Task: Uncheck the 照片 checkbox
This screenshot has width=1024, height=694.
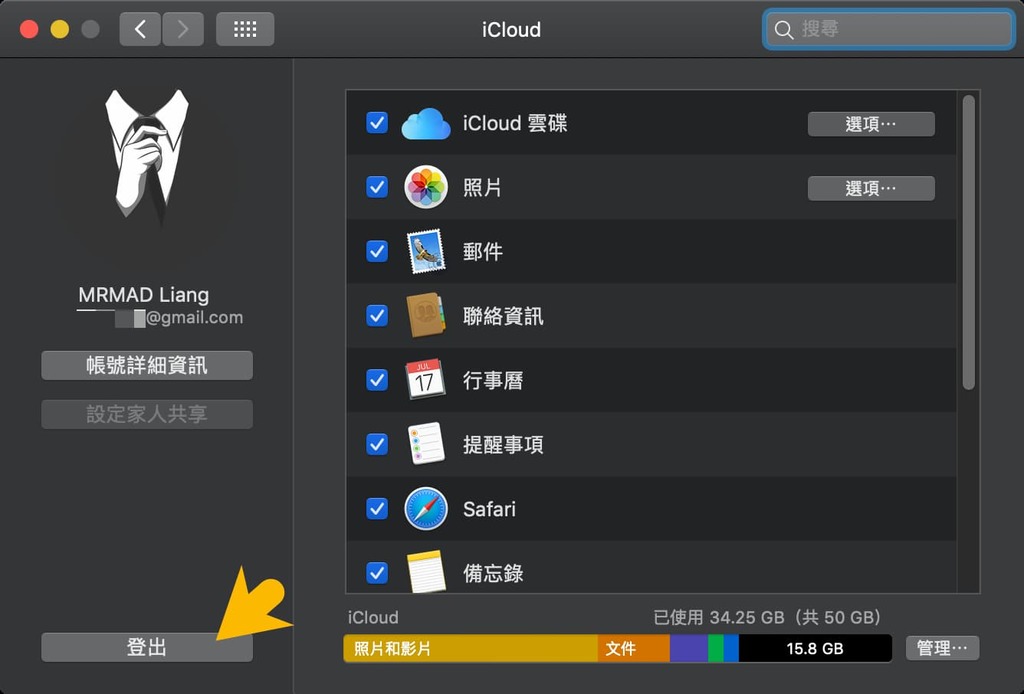Action: click(x=377, y=187)
